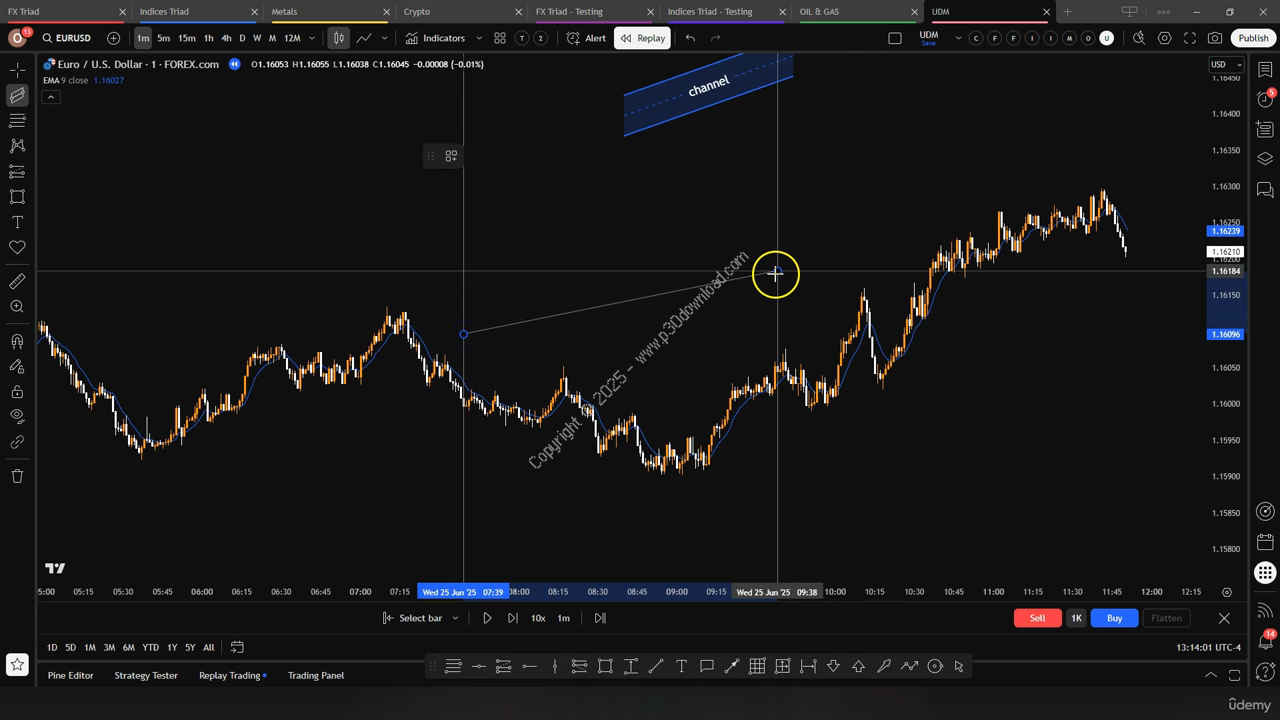This screenshot has height=720, width=1280.
Task: Toggle Replay mode off
Action: [641, 38]
